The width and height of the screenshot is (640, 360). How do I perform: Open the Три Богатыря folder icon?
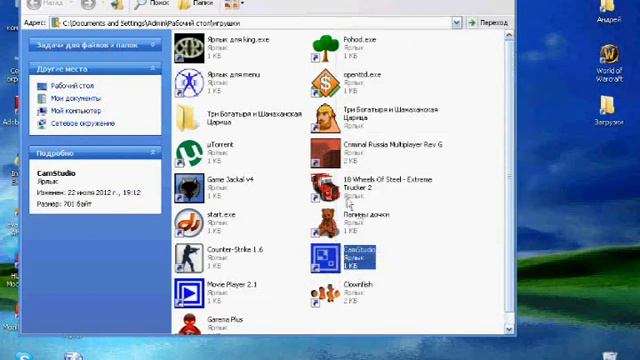tap(189, 118)
